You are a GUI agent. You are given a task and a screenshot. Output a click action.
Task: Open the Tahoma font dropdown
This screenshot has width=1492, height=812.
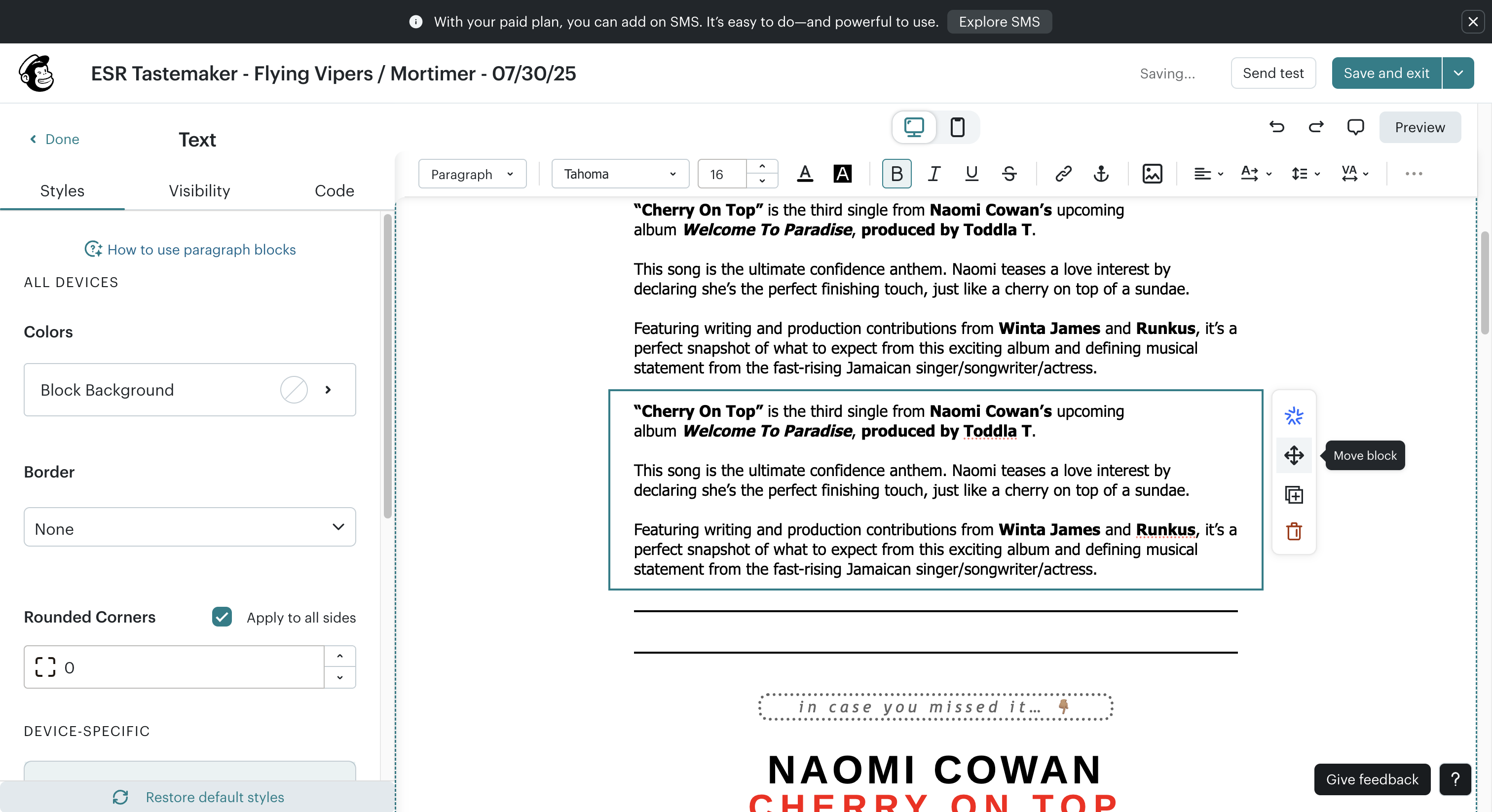click(620, 174)
